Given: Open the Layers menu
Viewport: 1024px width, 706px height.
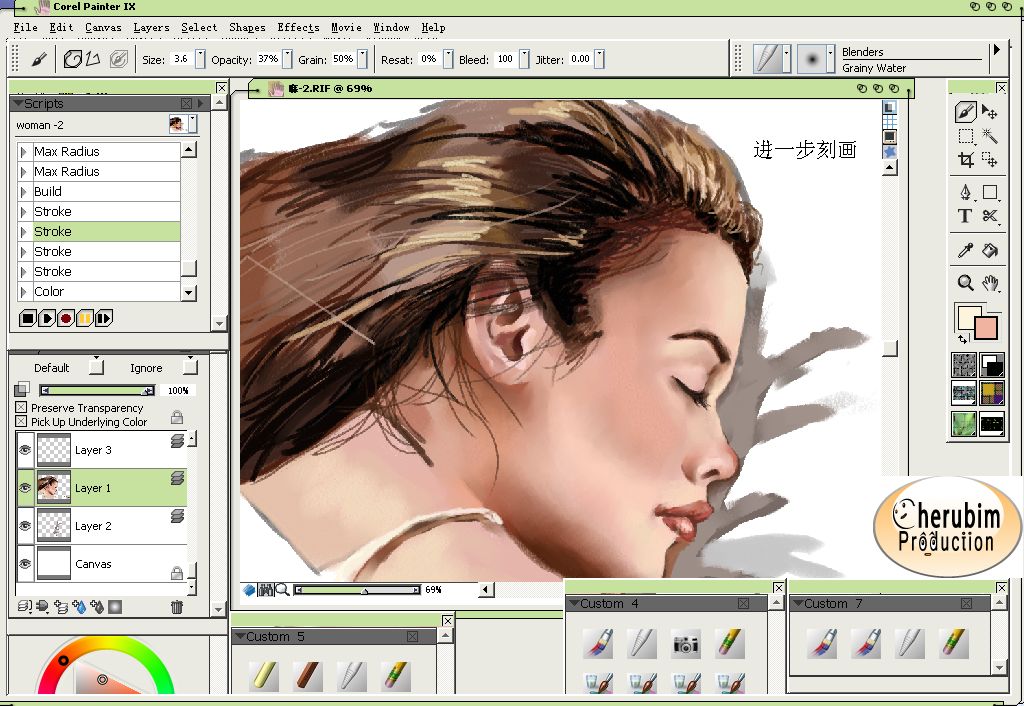Looking at the screenshot, I should 152,27.
